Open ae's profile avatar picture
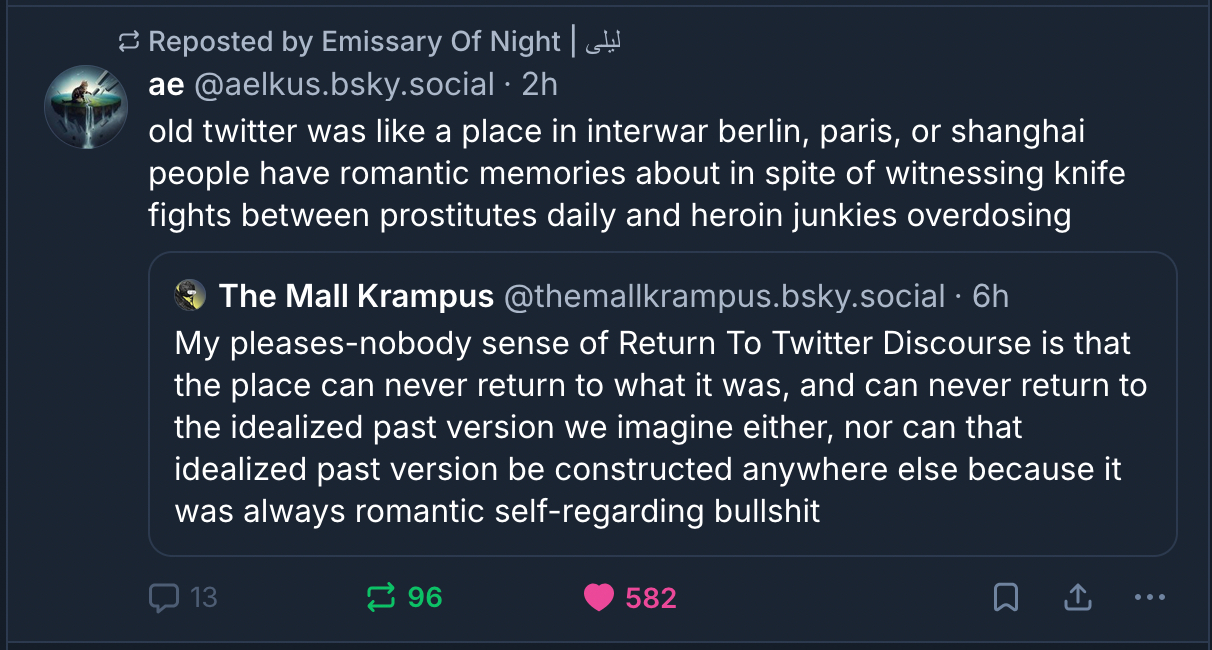The image size is (1212, 650). click(86, 107)
